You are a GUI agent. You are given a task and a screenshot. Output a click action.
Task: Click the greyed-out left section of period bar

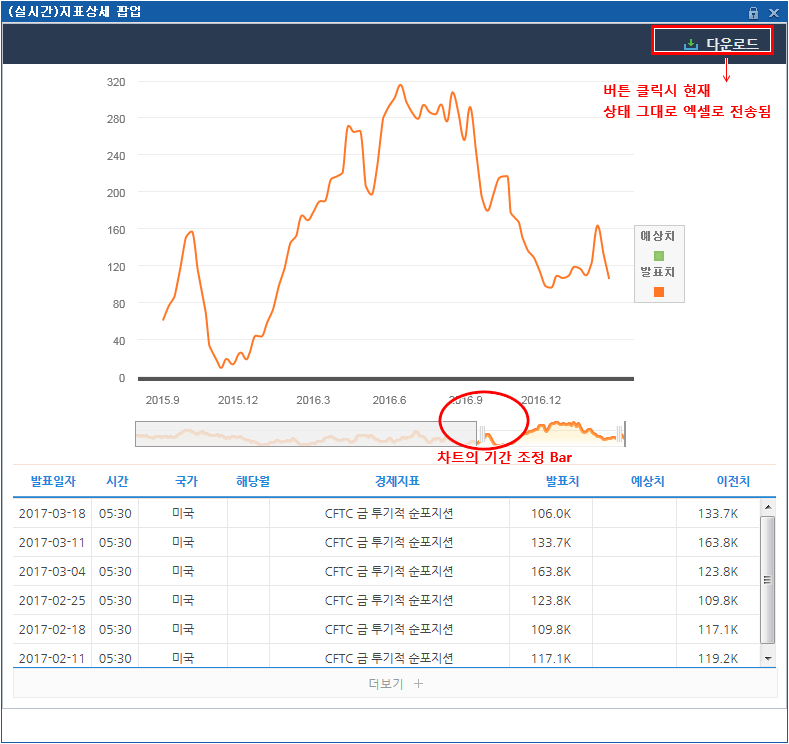[x=306, y=434]
